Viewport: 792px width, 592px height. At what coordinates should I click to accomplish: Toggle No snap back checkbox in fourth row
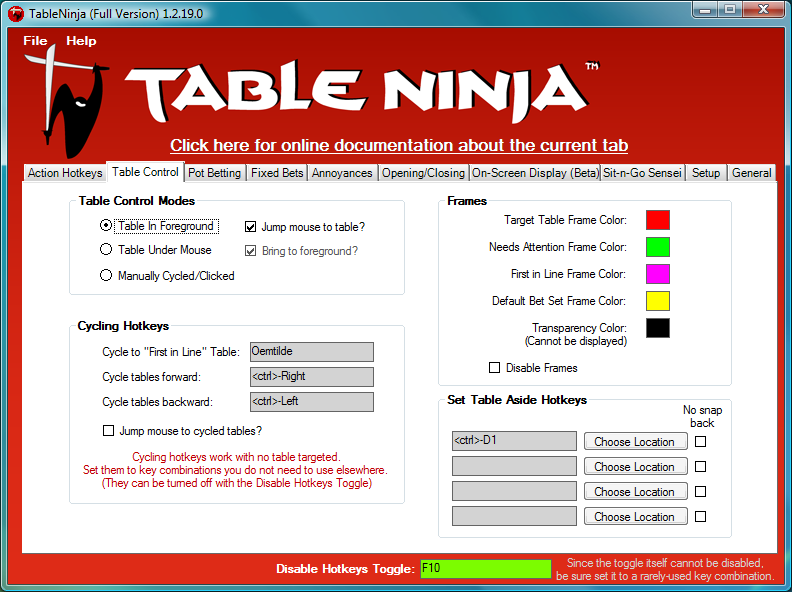tap(701, 516)
